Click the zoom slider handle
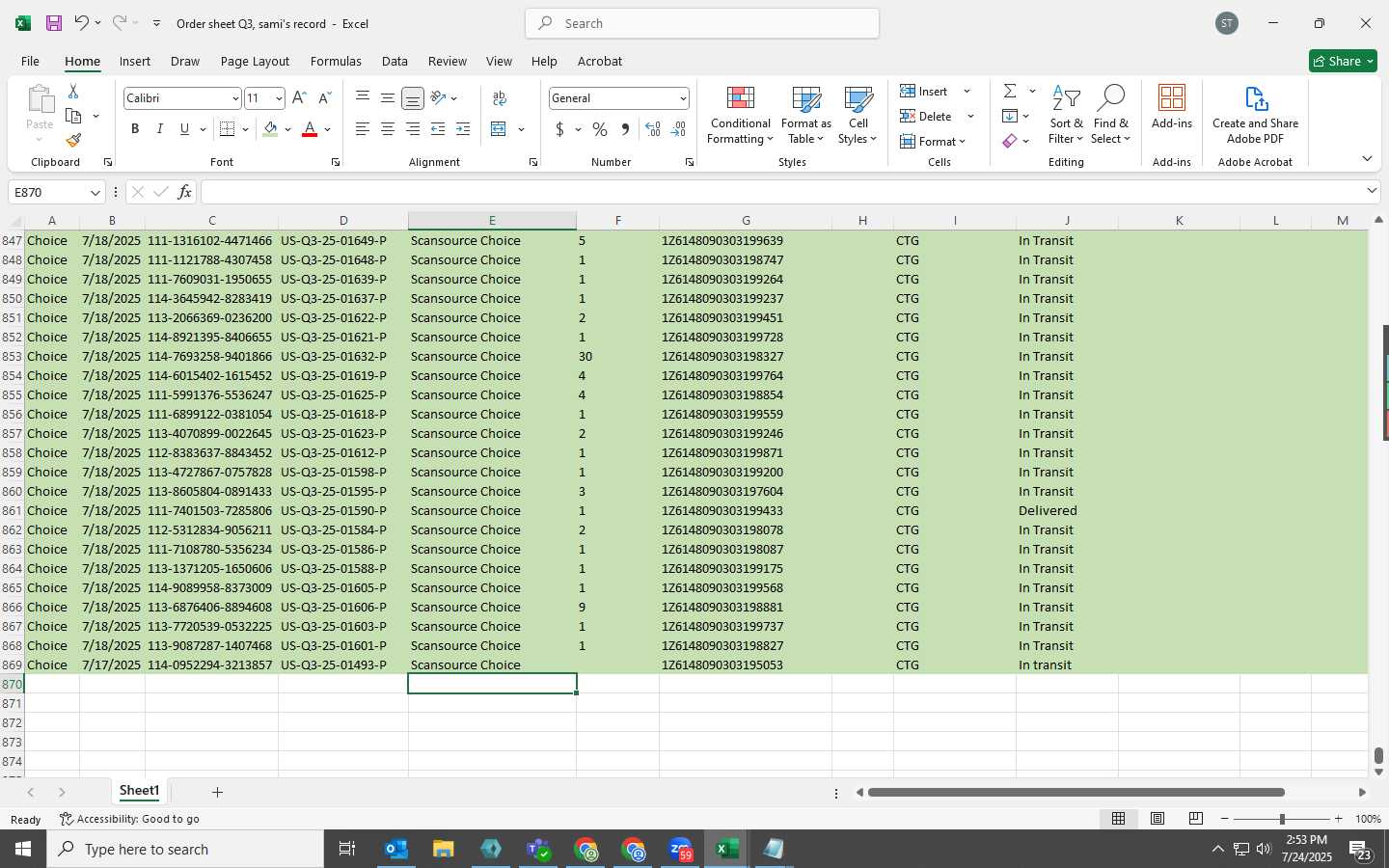 click(1282, 819)
